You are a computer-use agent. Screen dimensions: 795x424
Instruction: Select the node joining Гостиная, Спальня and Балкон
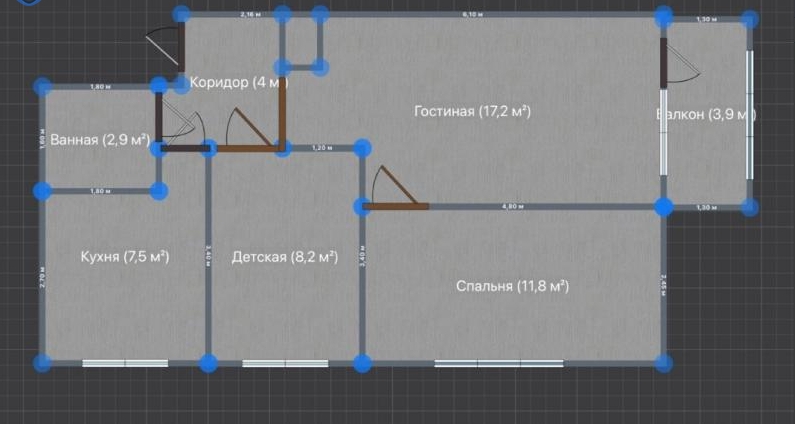pyautogui.click(x=664, y=207)
